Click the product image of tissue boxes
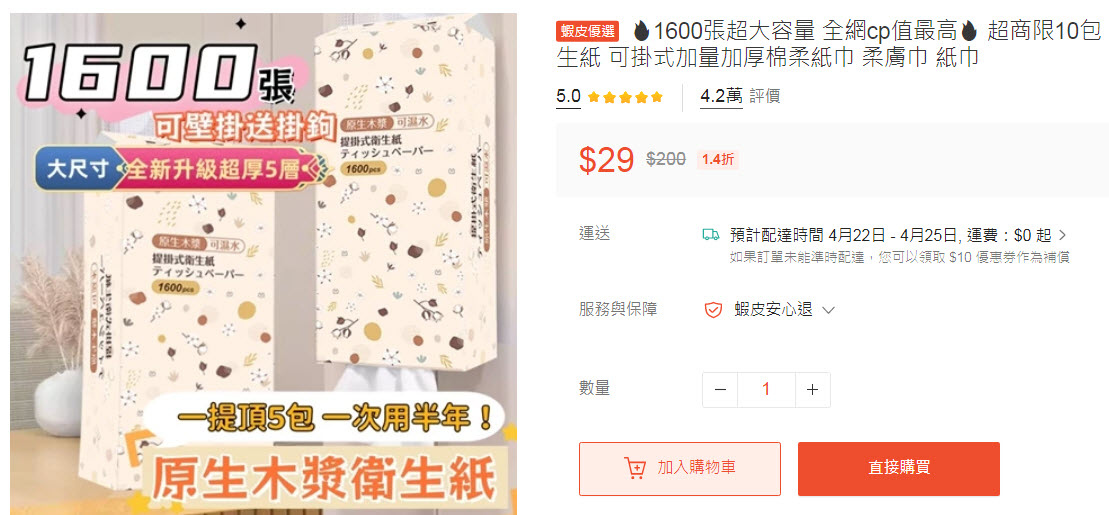This screenshot has width=1109, height=515. [263, 264]
